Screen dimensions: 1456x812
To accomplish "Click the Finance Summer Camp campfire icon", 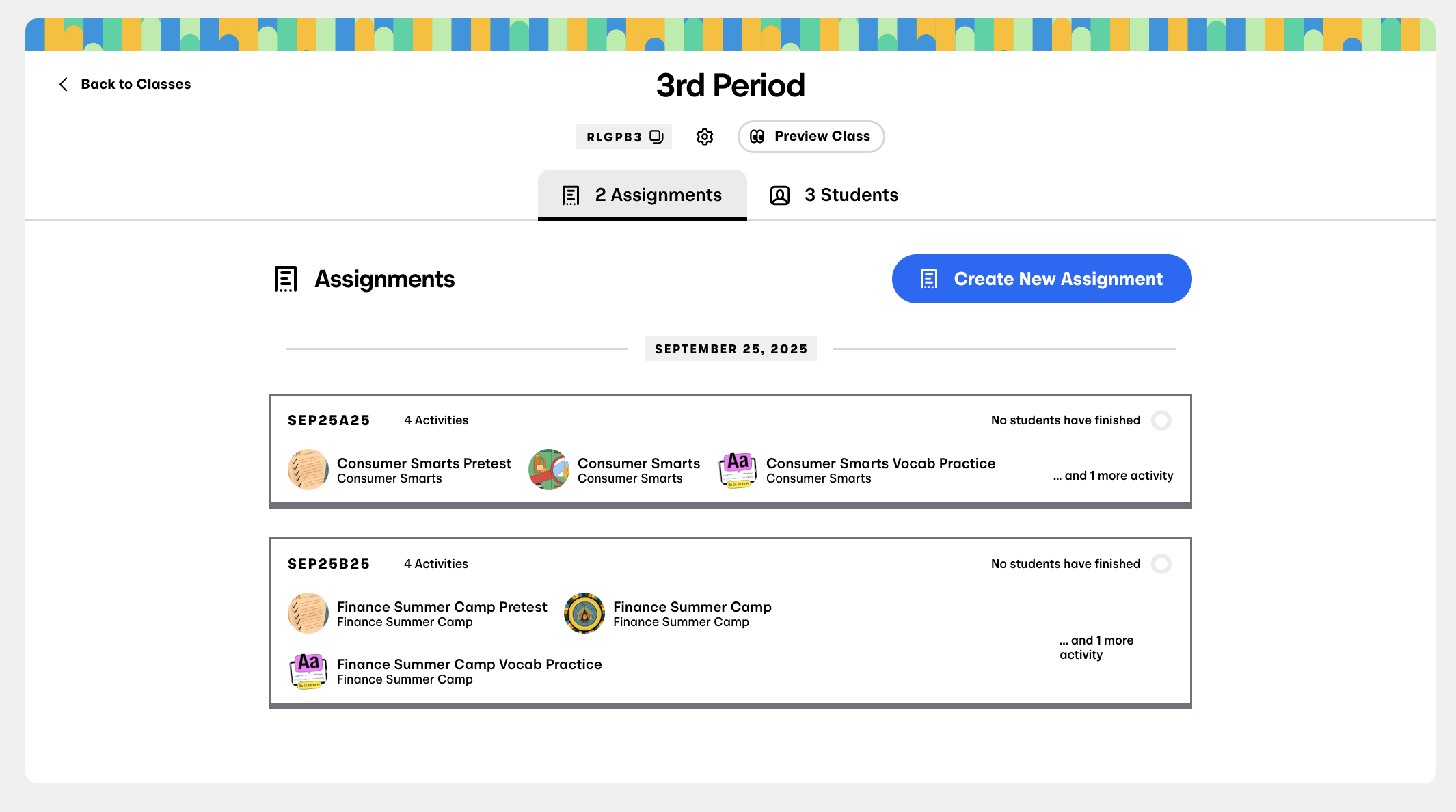I will (x=584, y=613).
